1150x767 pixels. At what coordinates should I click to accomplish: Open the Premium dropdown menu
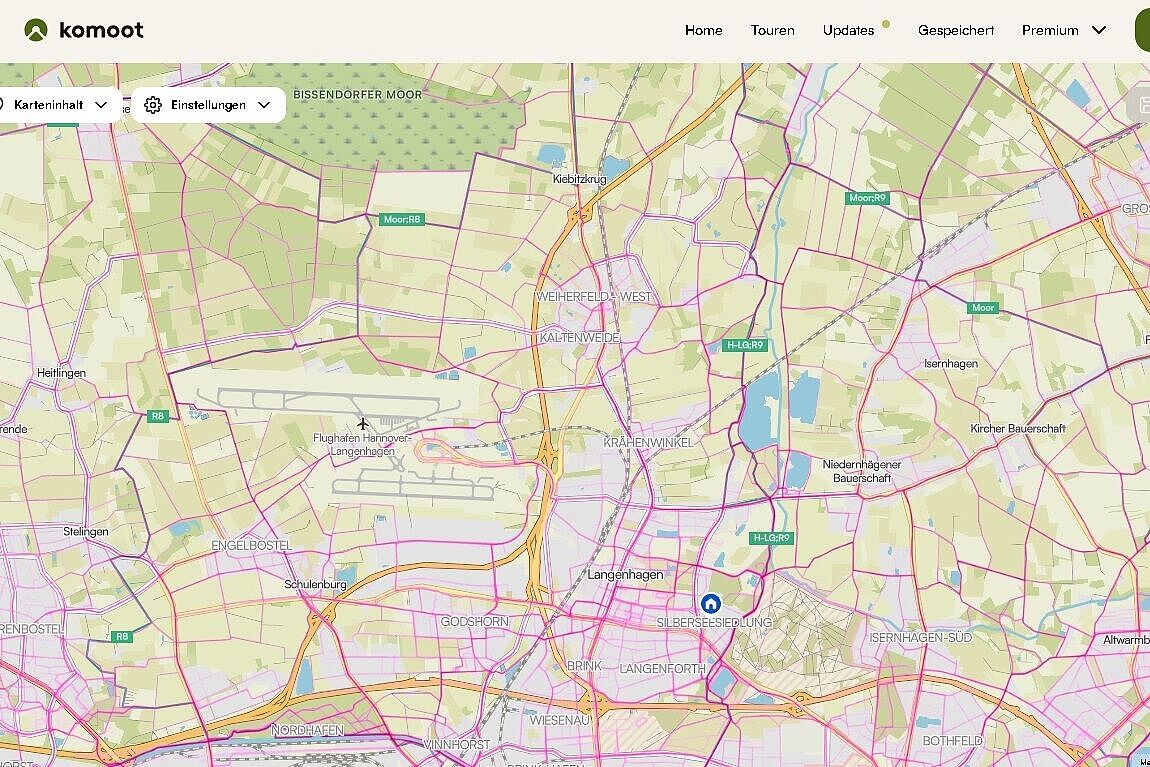[1062, 31]
